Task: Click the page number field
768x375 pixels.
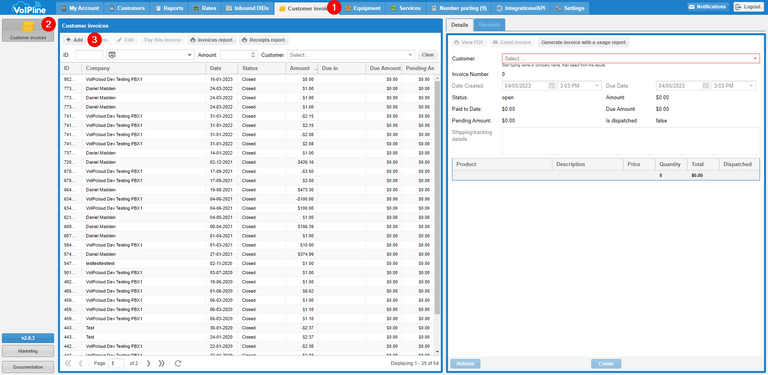Action: tap(117, 364)
